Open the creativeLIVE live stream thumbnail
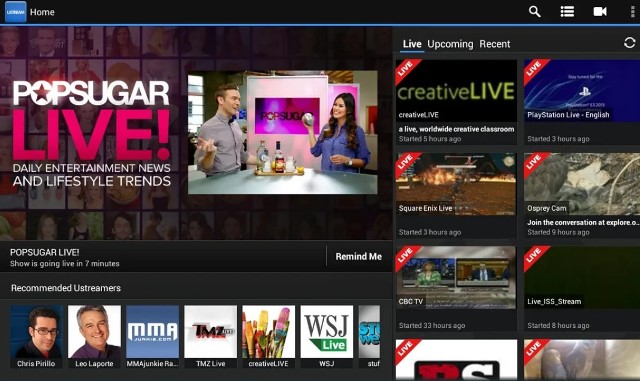The height and width of the screenshot is (381, 640). coord(456,91)
